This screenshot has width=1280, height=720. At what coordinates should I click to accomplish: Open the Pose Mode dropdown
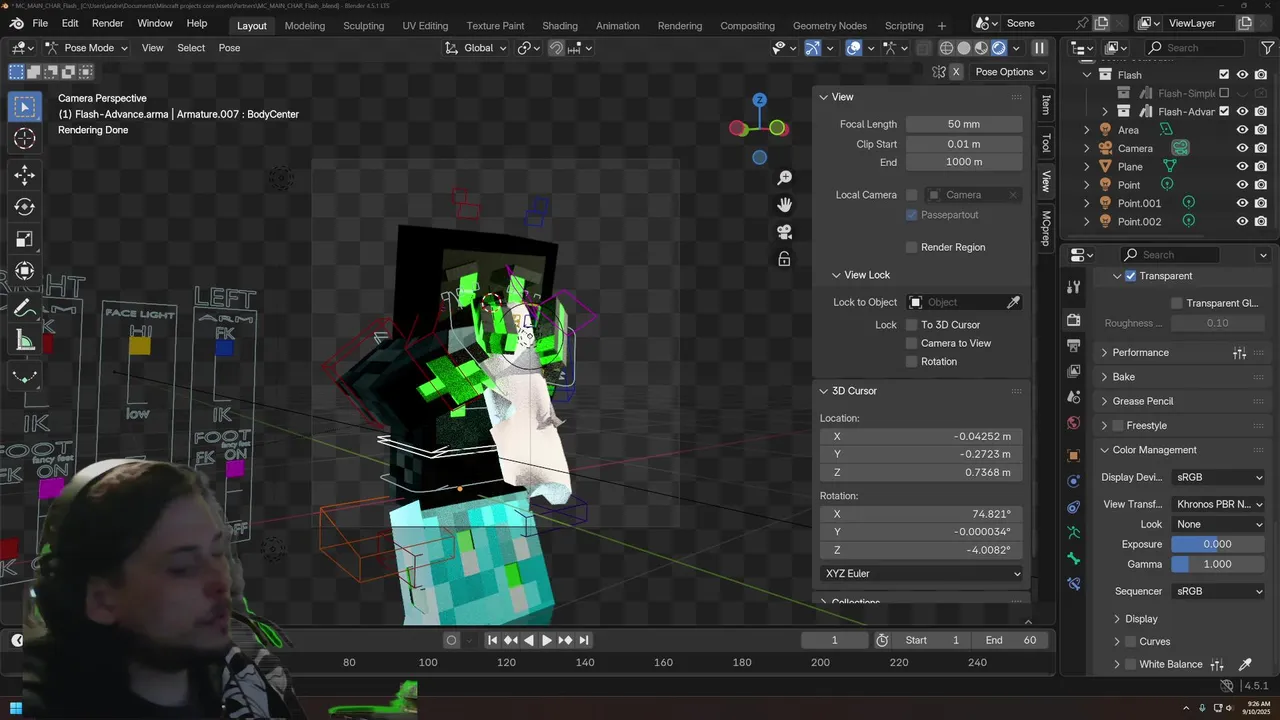[x=87, y=48]
